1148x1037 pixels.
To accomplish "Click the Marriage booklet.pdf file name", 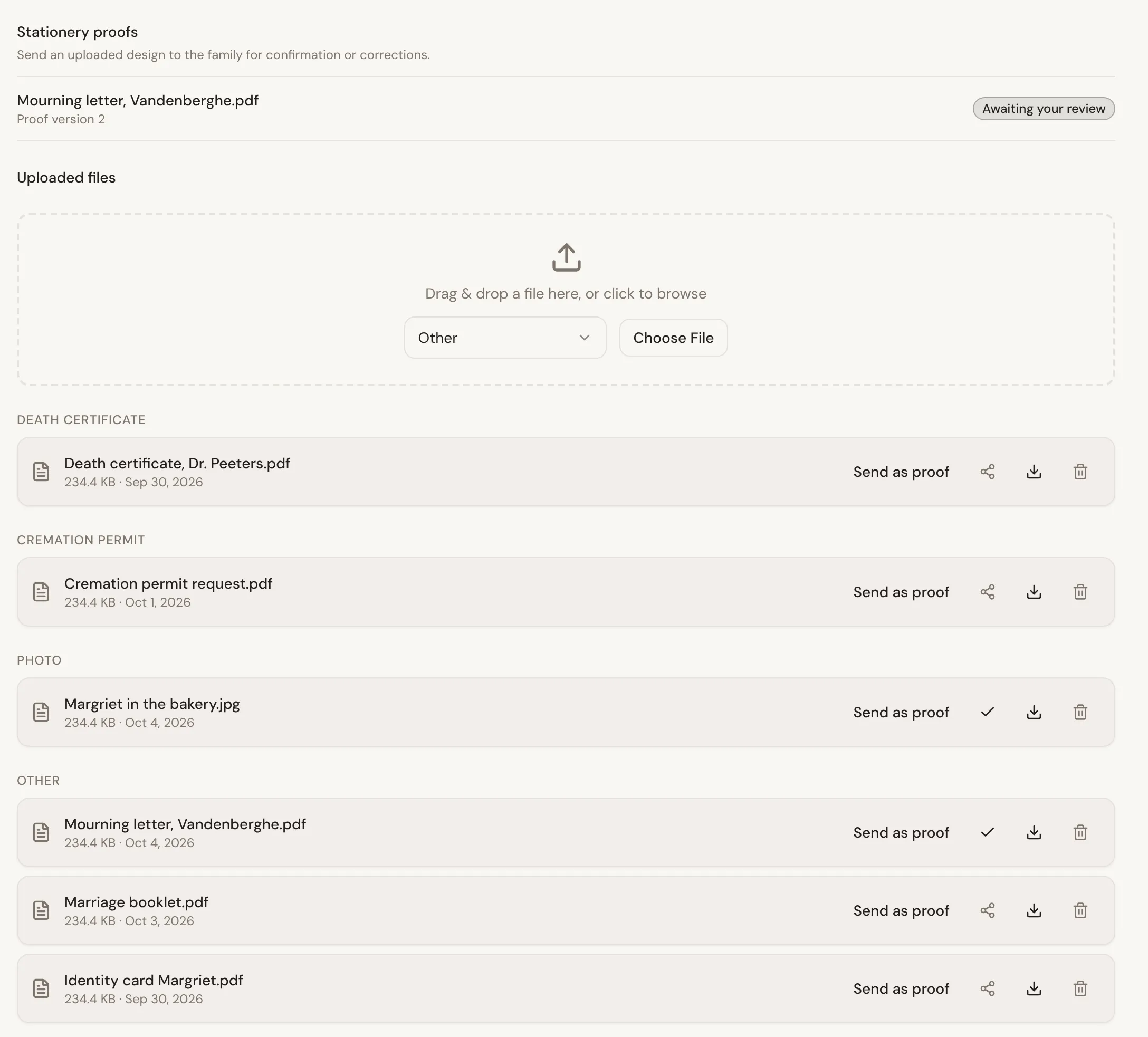I will tap(136, 902).
